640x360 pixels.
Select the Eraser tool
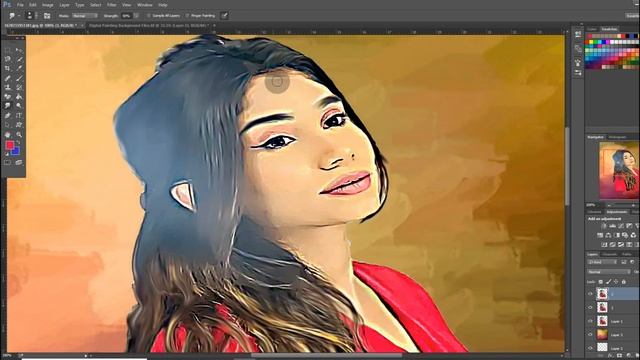point(8,97)
